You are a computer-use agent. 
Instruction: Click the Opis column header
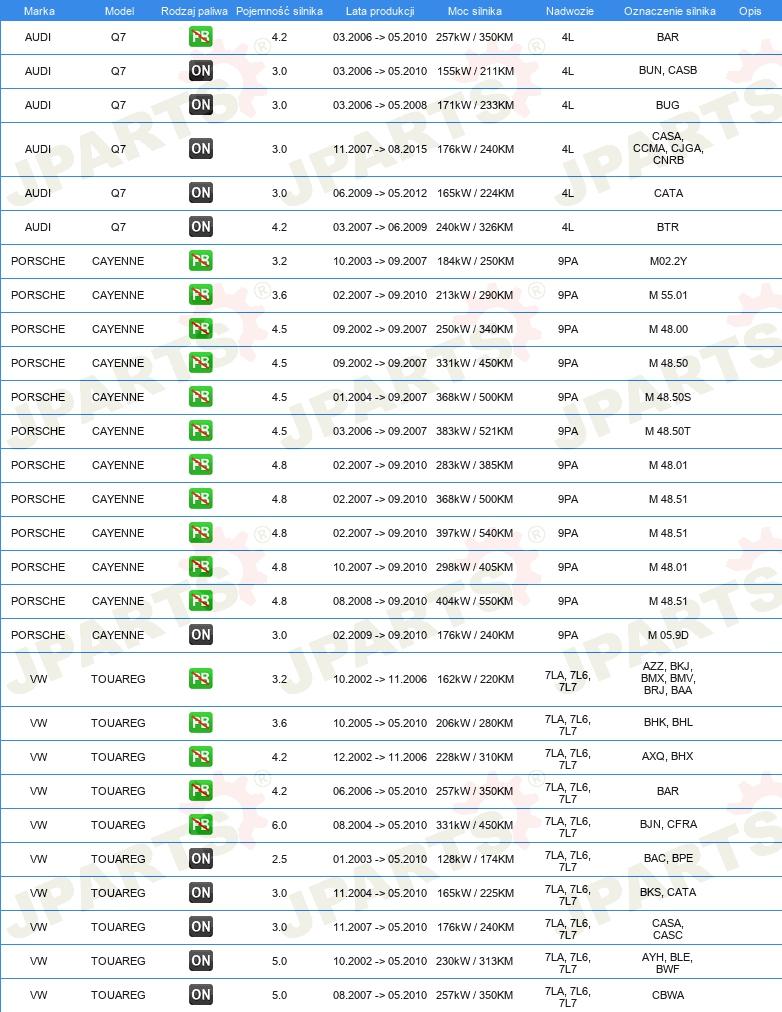[750, 11]
